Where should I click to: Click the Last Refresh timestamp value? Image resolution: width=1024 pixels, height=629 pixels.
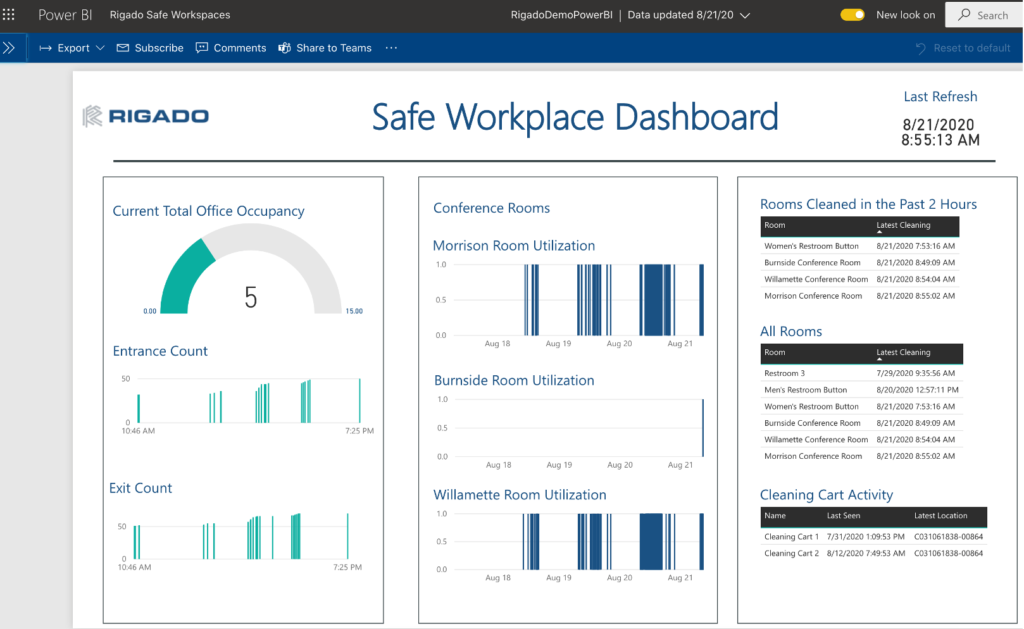pyautogui.click(x=940, y=132)
